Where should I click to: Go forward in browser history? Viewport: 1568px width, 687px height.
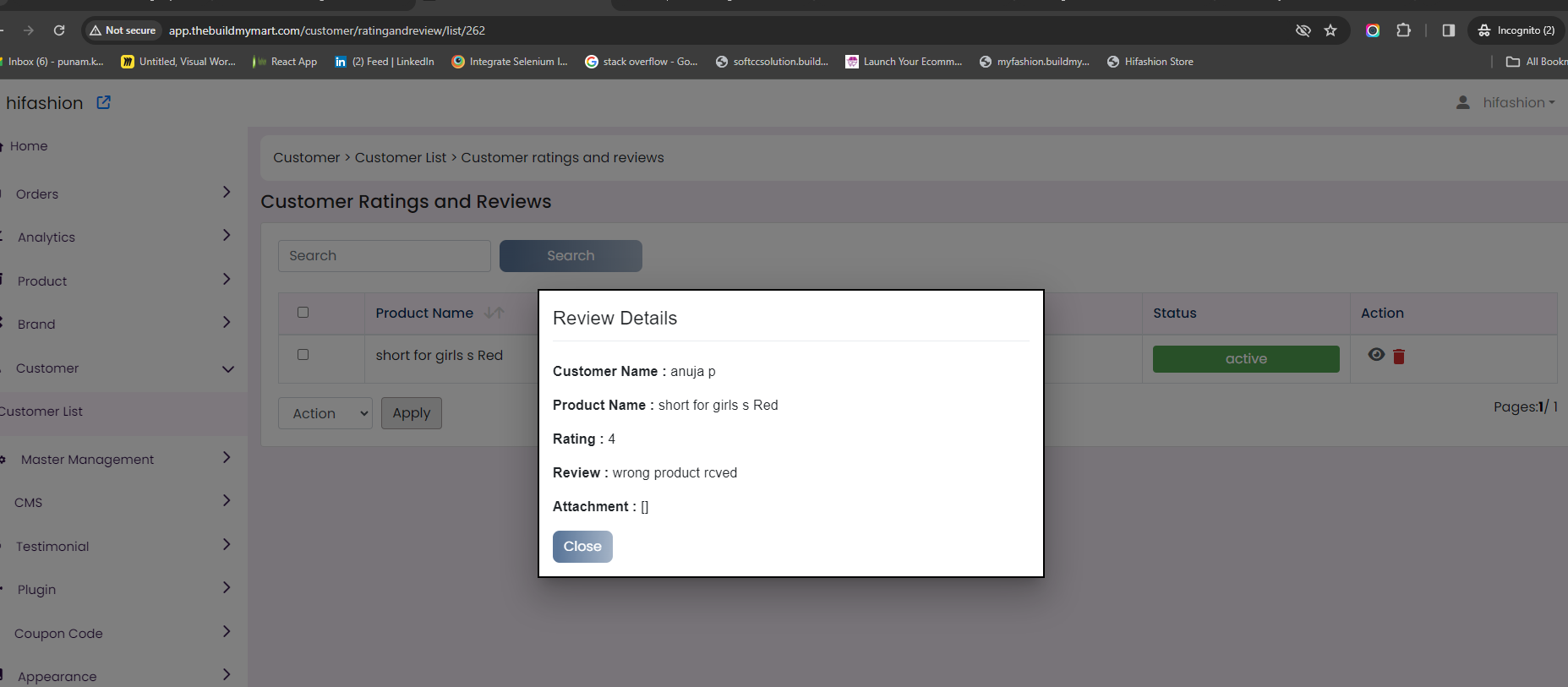29,30
